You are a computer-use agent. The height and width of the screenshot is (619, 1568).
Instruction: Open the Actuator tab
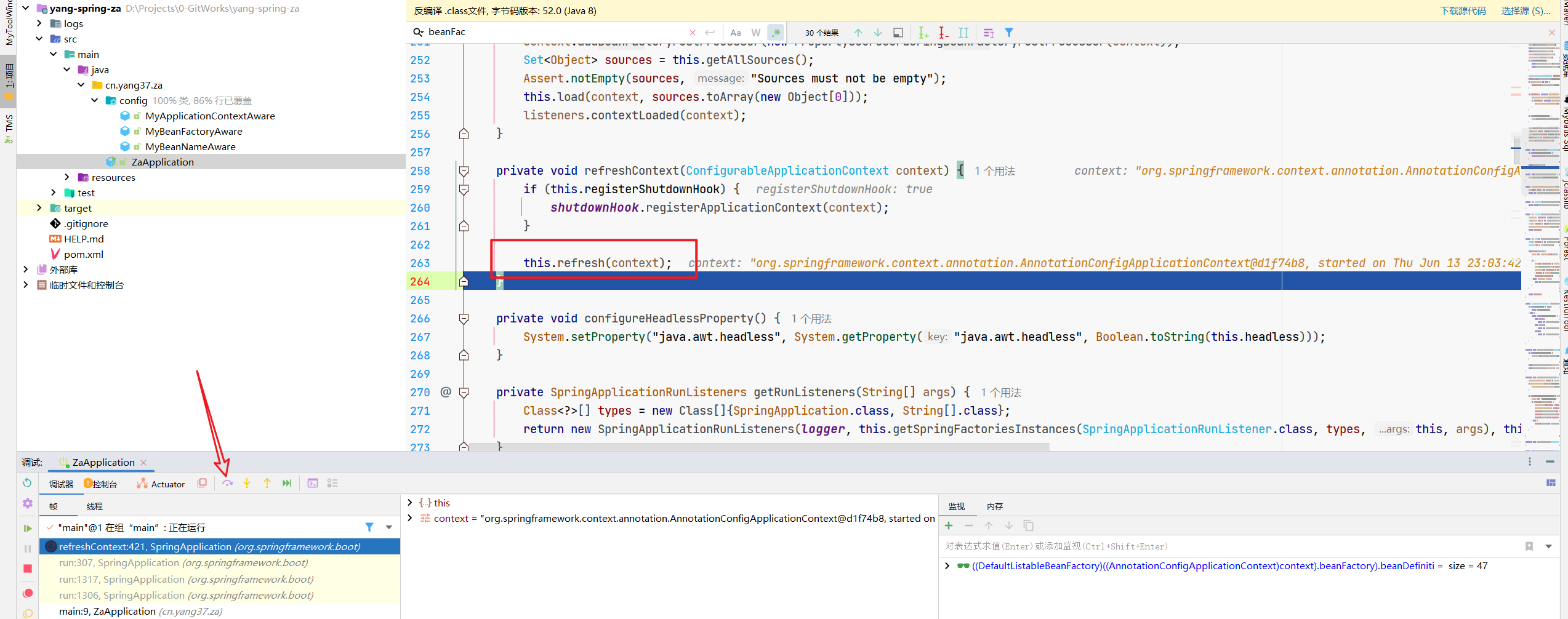tap(161, 484)
